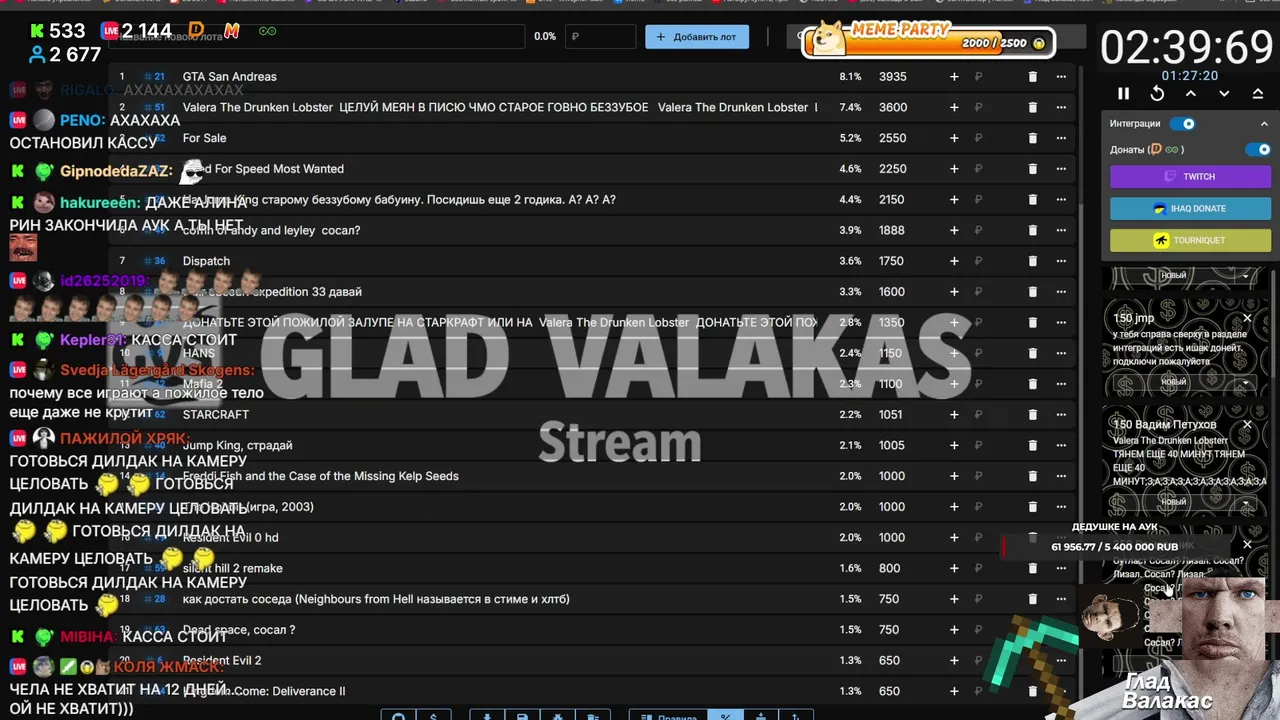Open more options for GTA San Andreas
This screenshot has height=720, width=1280.
1061,76
